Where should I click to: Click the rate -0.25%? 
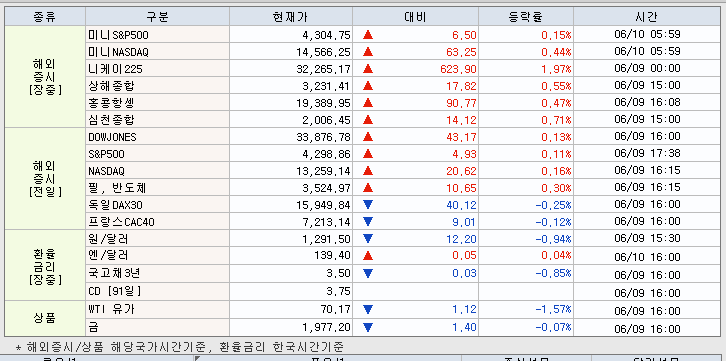click(553, 205)
